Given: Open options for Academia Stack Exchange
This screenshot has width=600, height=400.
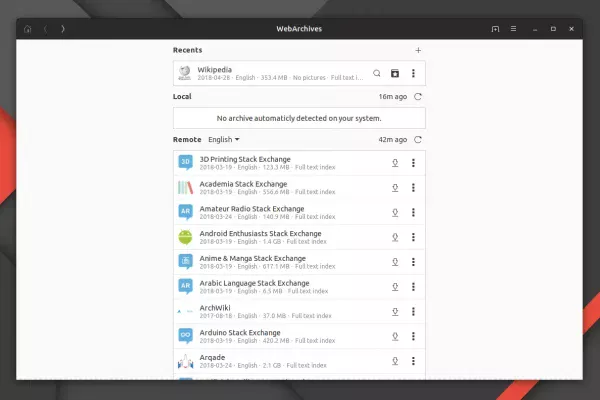Looking at the screenshot, I should [x=413, y=188].
